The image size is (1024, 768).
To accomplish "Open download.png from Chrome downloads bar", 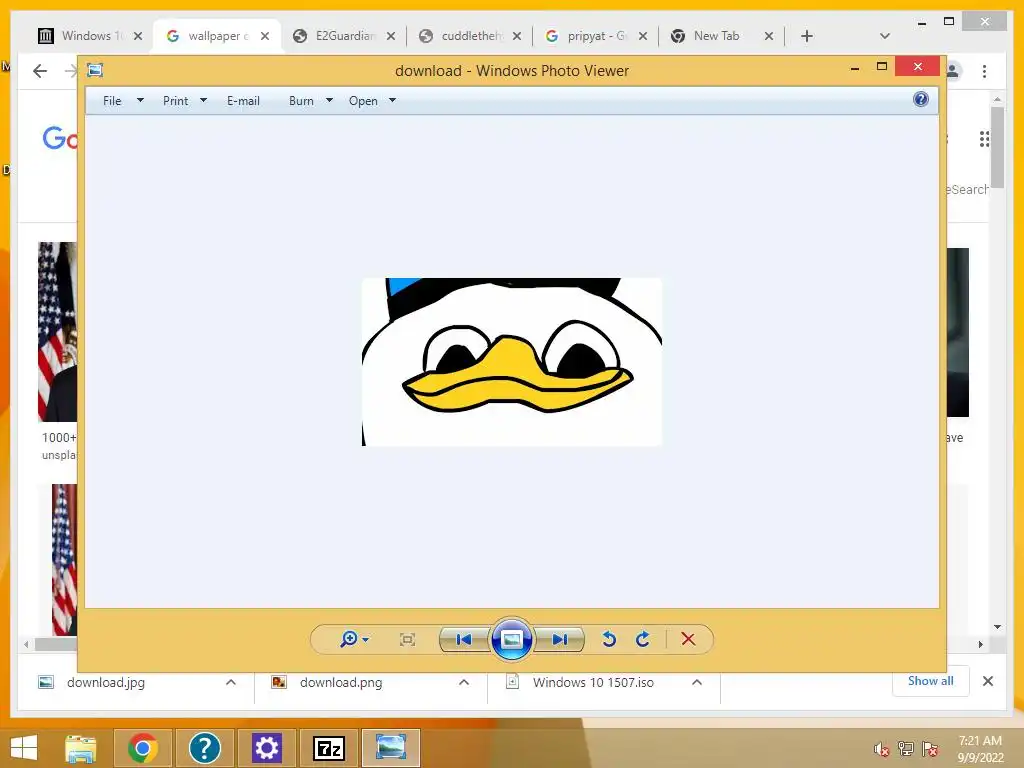I will (340, 682).
